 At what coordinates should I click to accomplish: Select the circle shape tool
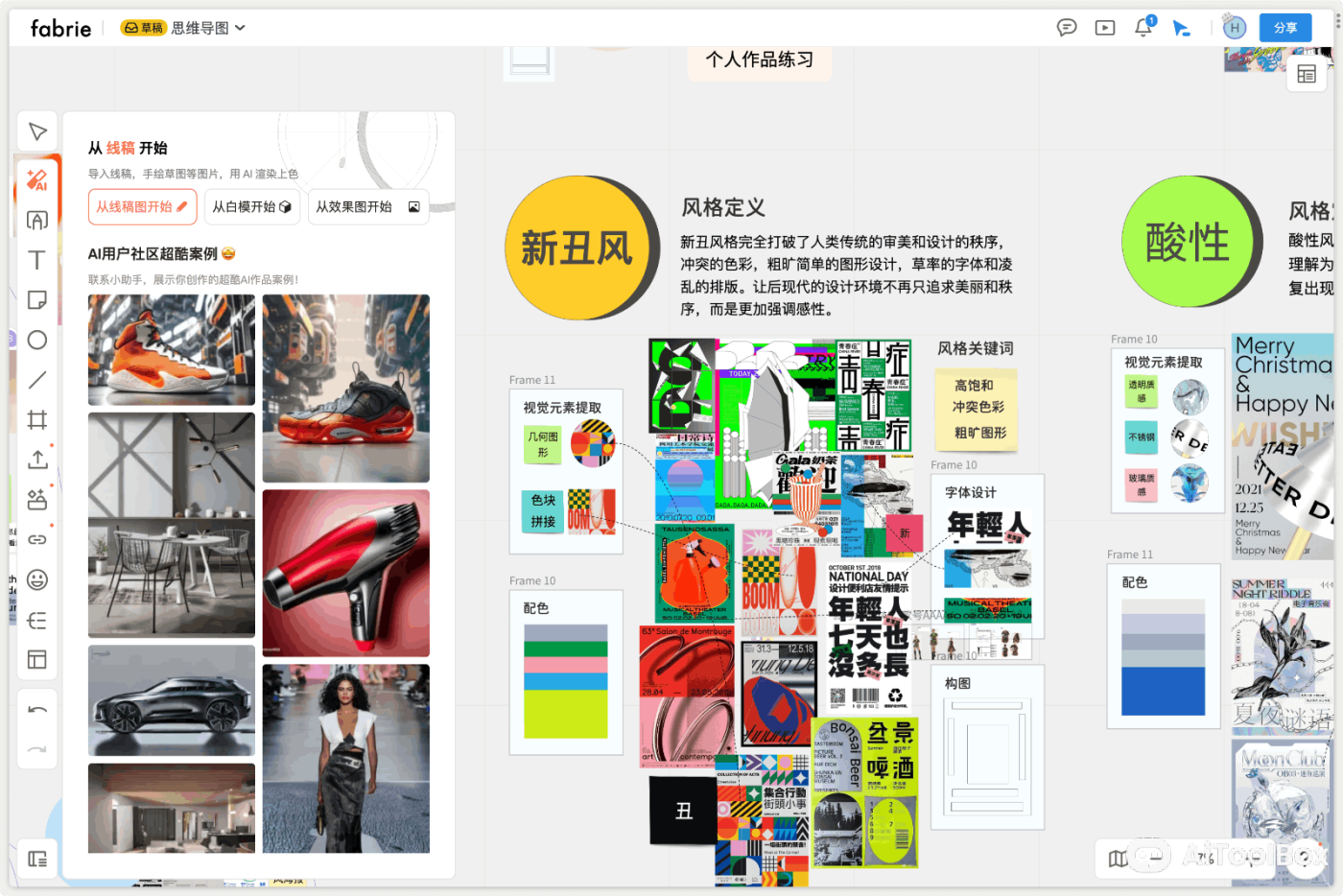(37, 341)
